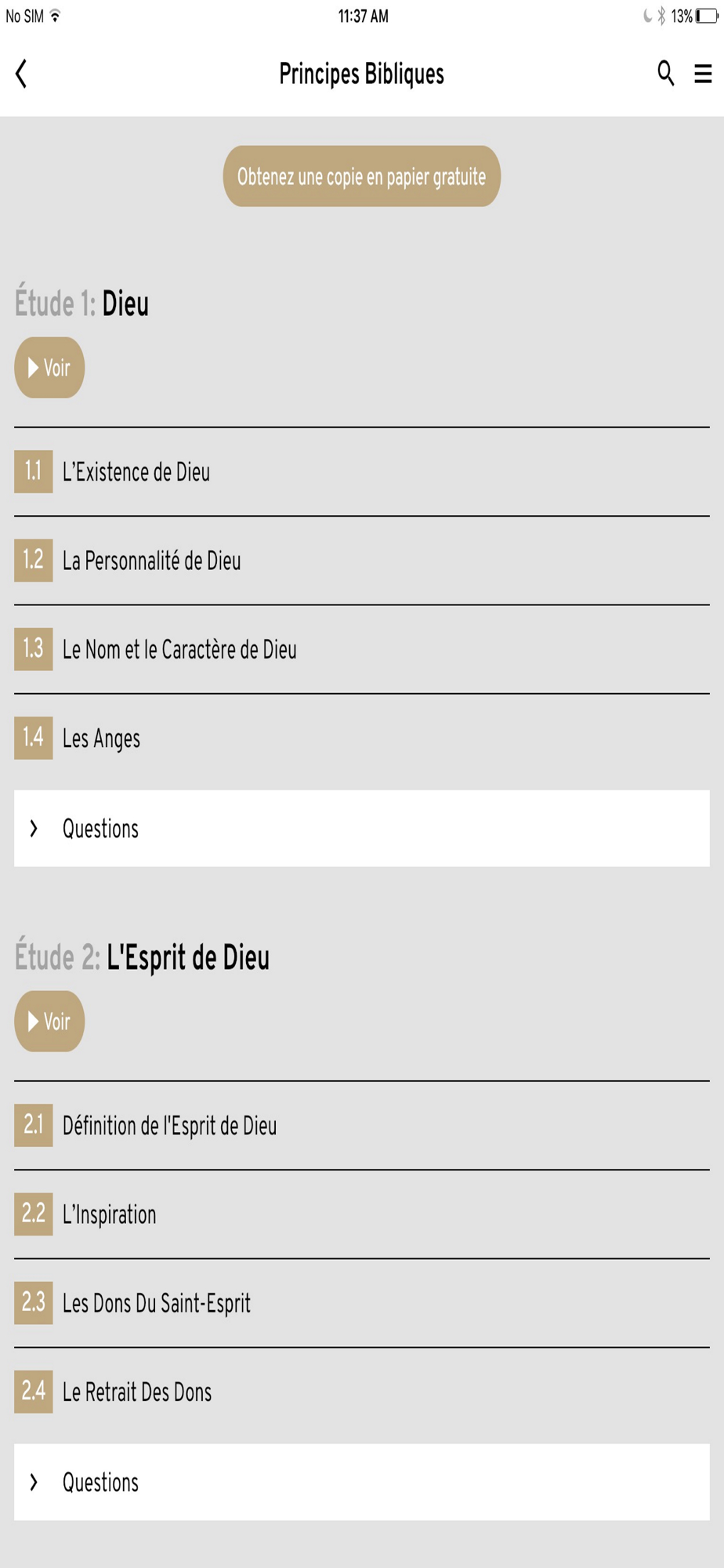Tap the 1.3 section number badge
The image size is (724, 1568).
click(x=34, y=649)
